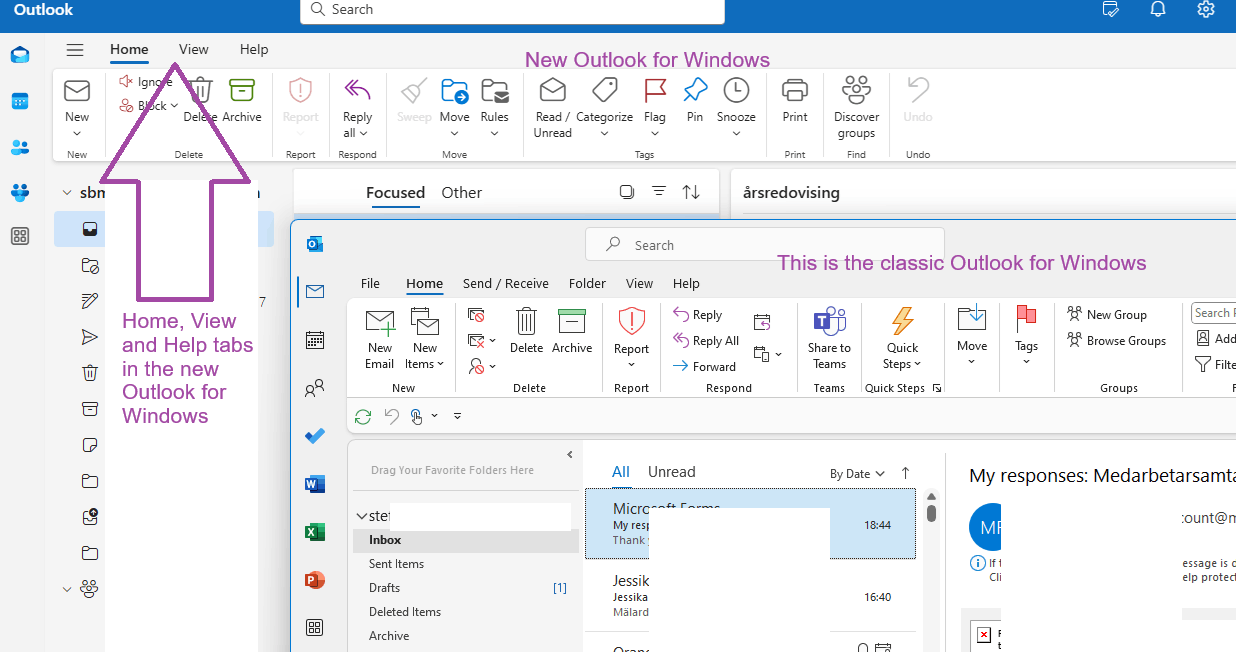Screen dimensions: 1239x652
Task: Collapse account folder tree in classic Outlook
Action: point(362,516)
